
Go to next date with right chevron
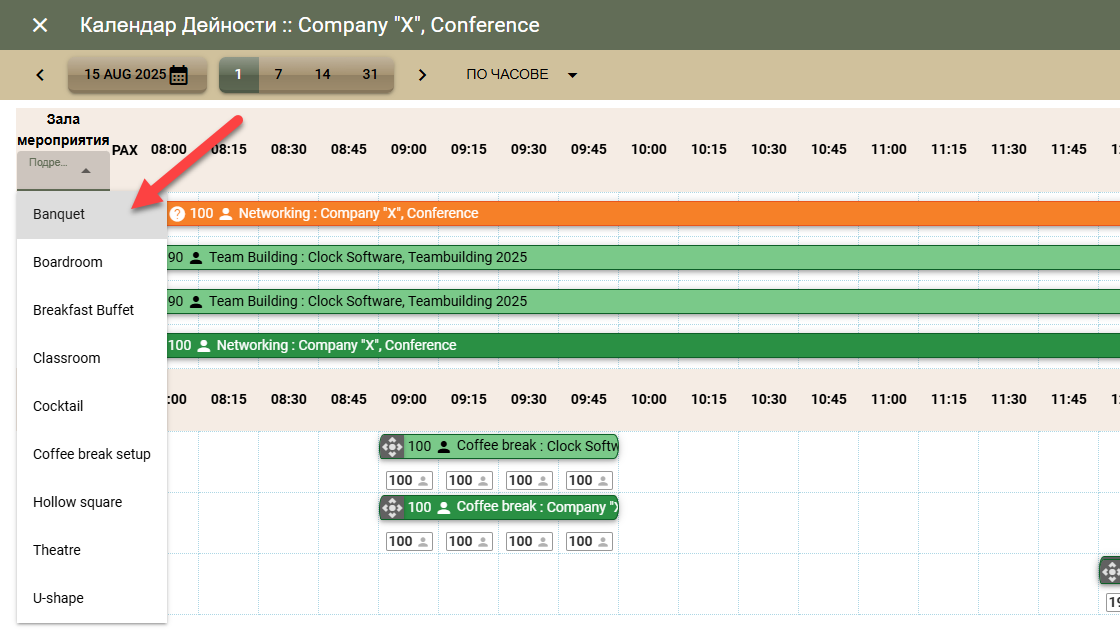(422, 75)
